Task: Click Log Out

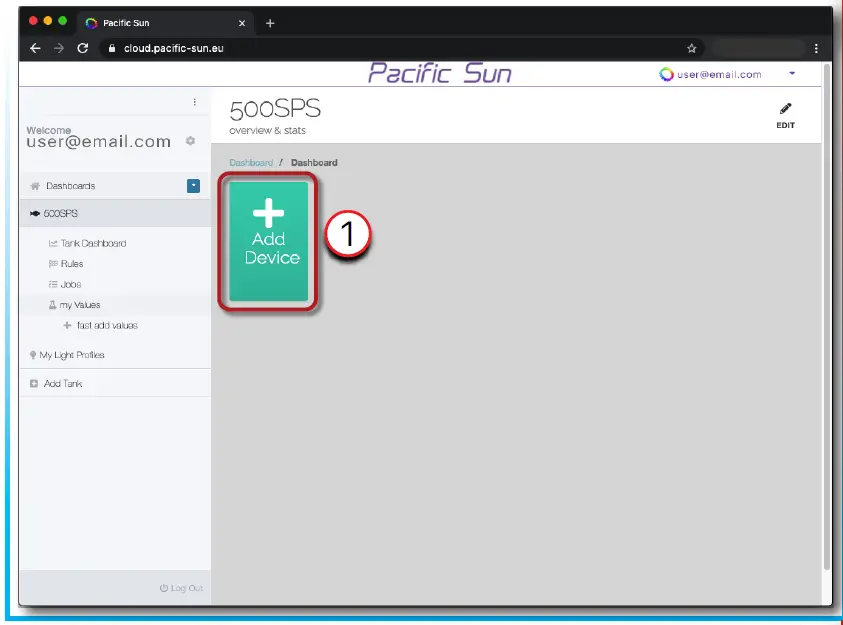Action: click(187, 588)
